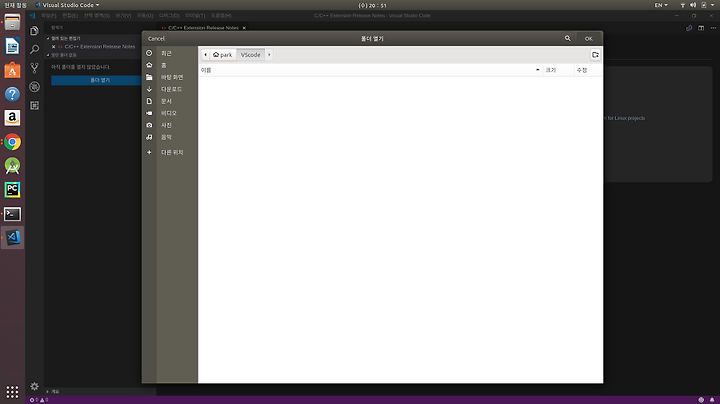
Task: Launch Google Chrome from dock
Action: pyautogui.click(x=12, y=142)
